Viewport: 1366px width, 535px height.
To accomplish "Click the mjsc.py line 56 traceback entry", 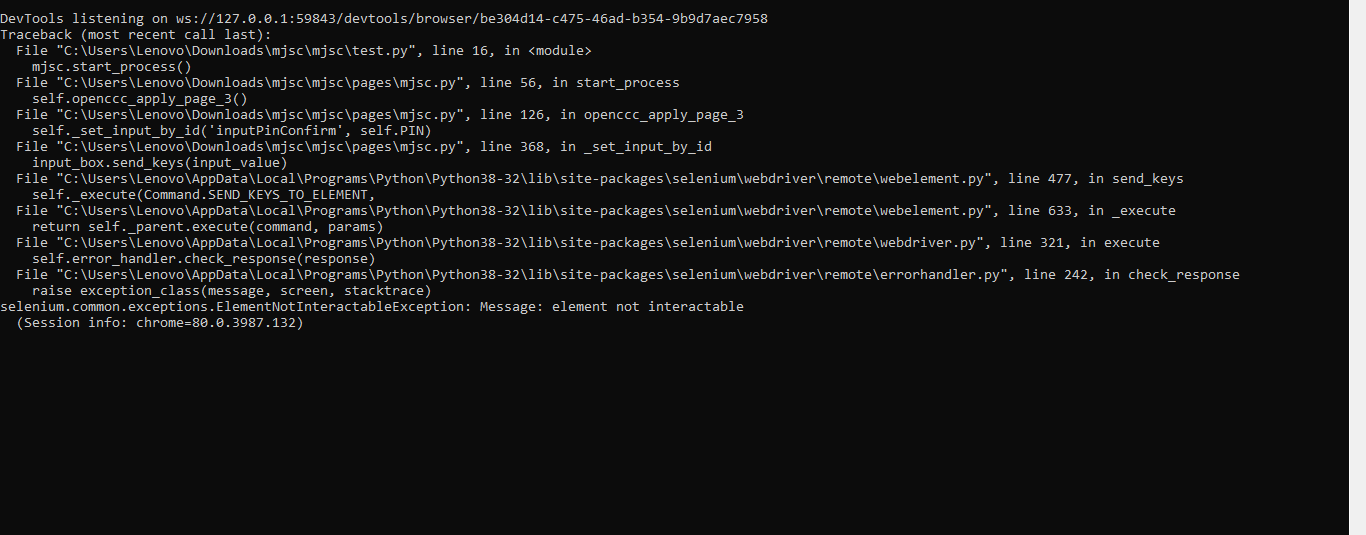I will (x=347, y=83).
